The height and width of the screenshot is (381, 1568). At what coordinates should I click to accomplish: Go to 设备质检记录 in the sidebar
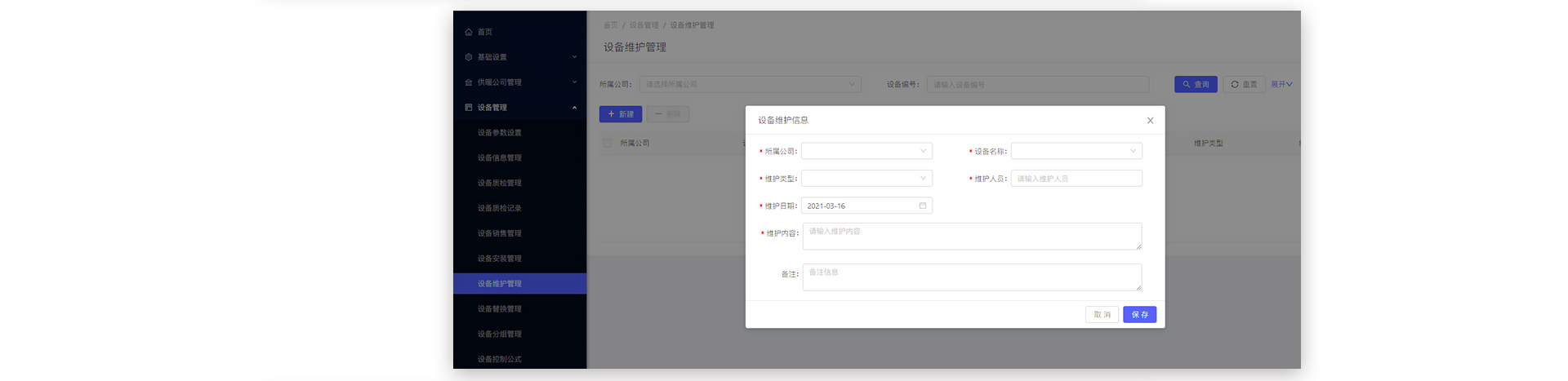[499, 208]
